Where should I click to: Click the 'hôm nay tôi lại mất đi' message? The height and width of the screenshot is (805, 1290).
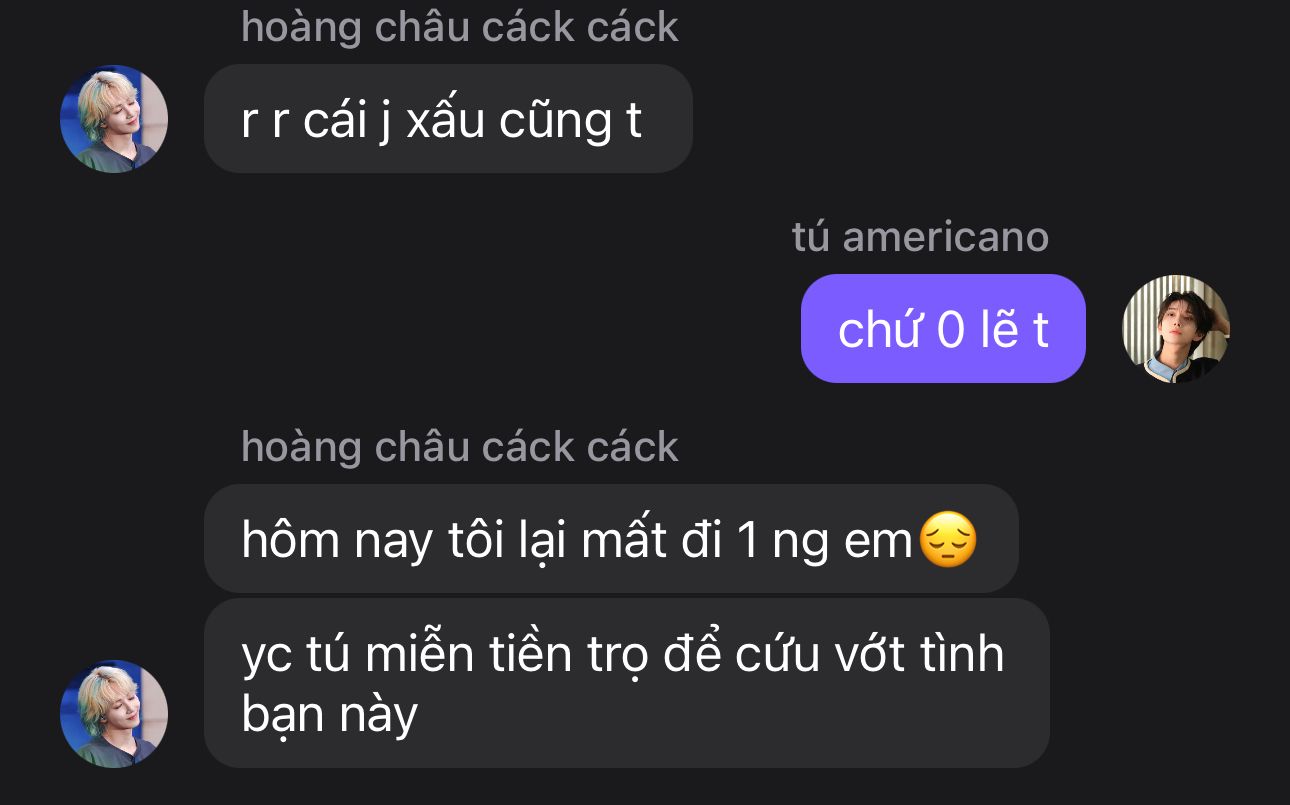611,539
